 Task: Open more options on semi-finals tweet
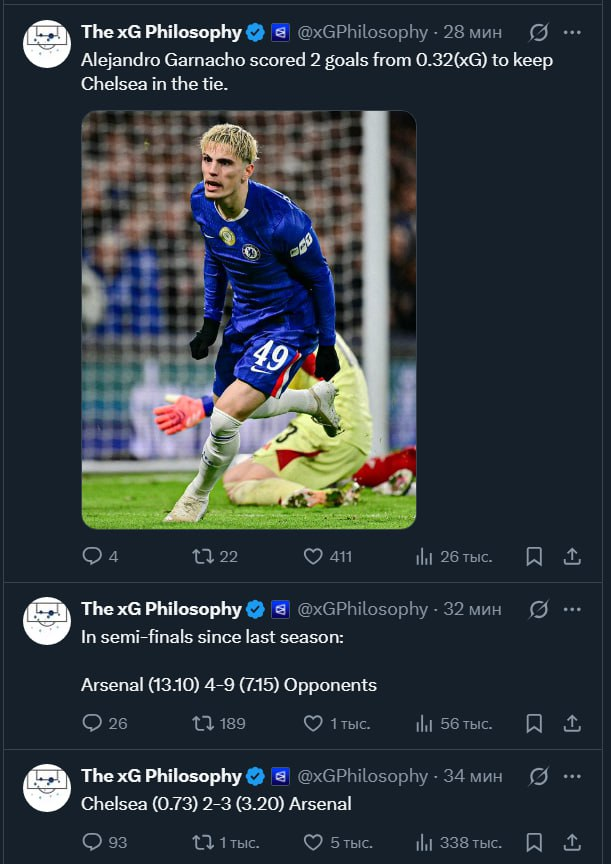(x=572, y=609)
